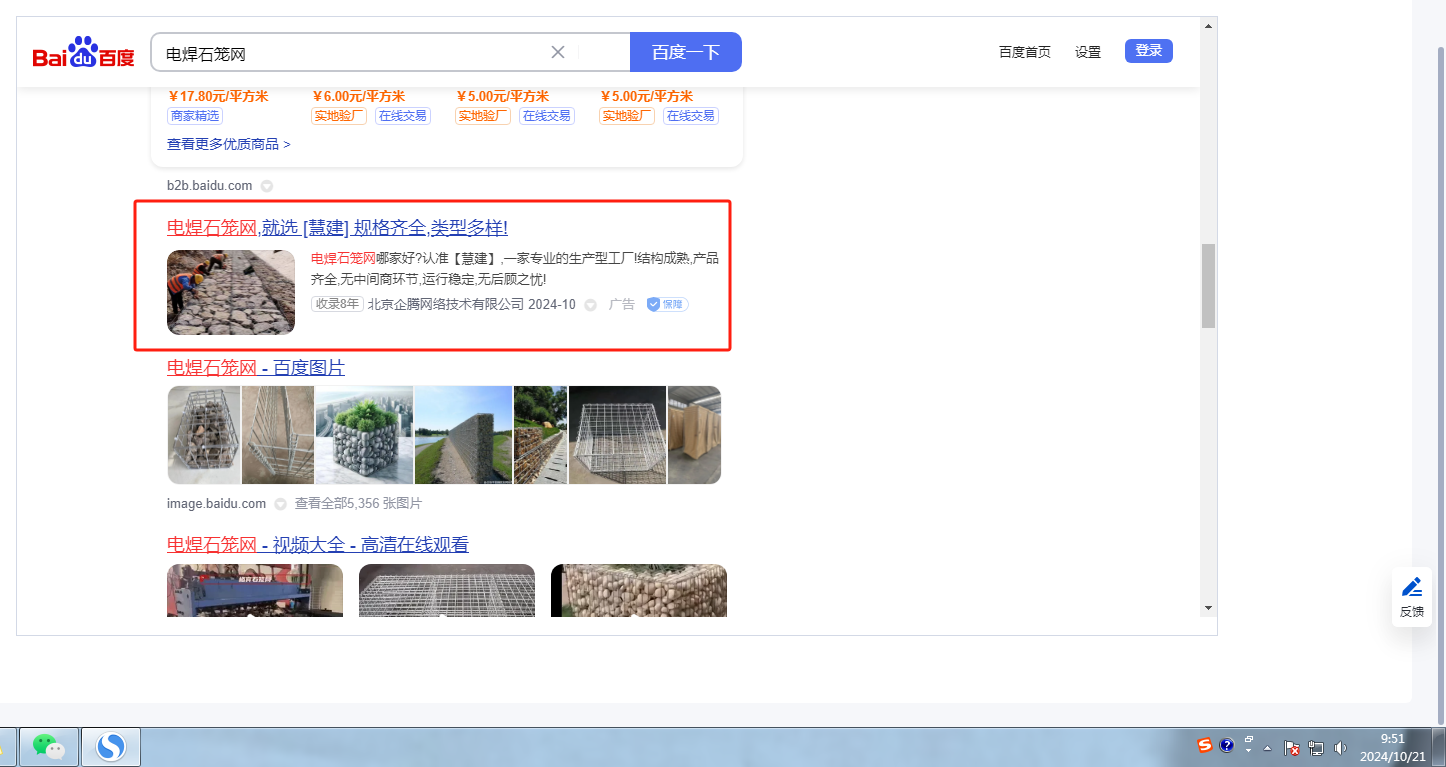
Task: Select the 商家精选 tag
Action: point(195,116)
